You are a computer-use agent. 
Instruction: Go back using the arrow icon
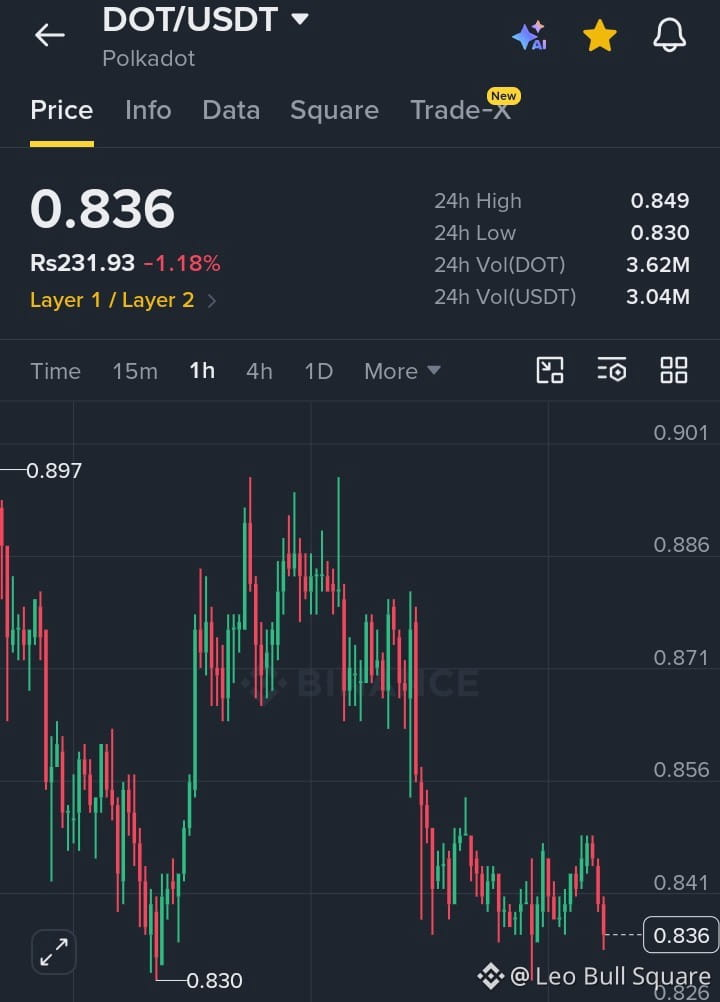coord(49,35)
